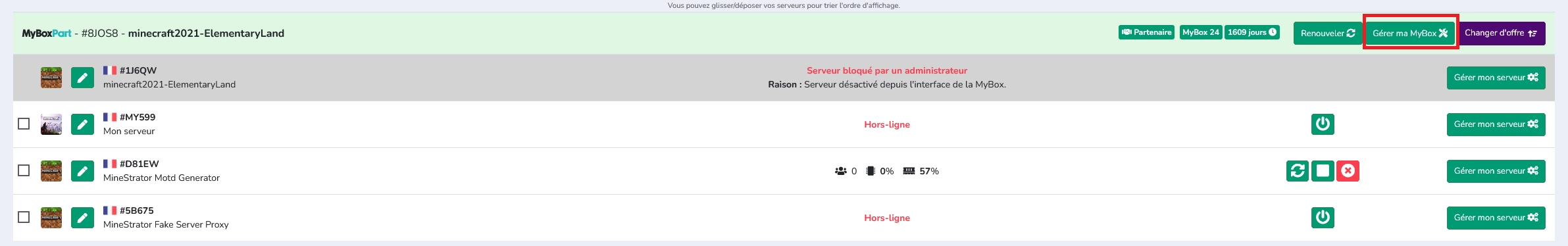Select checkbox next to #D81EW server
Viewport: 1568px width, 246px height.
24,170
